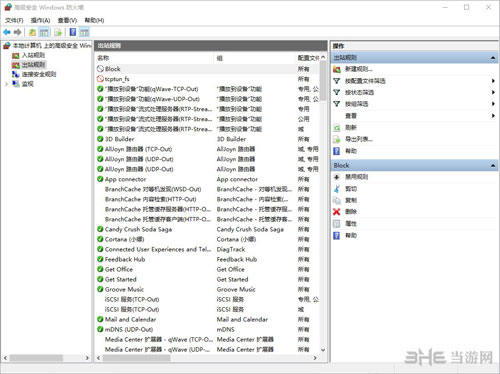Viewport: 500px width, 374px height.
Task: Collapse the Block section in Actions pane
Action: click(493, 166)
